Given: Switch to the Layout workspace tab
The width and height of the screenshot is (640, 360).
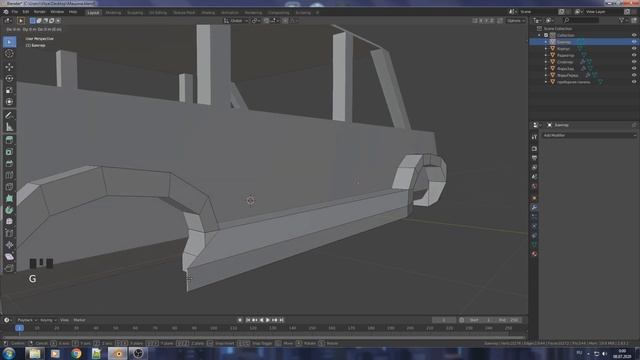Looking at the screenshot, I should pos(93,13).
